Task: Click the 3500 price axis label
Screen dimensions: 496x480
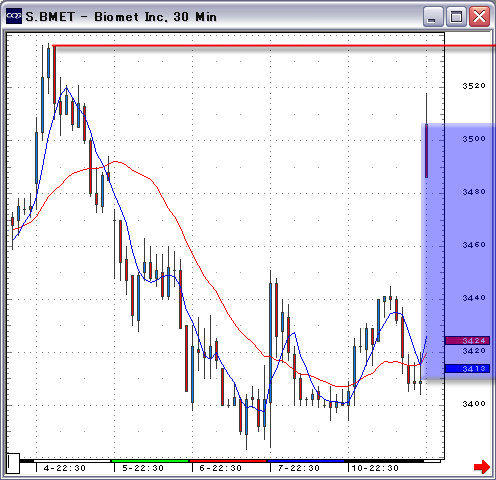Action: click(474, 139)
